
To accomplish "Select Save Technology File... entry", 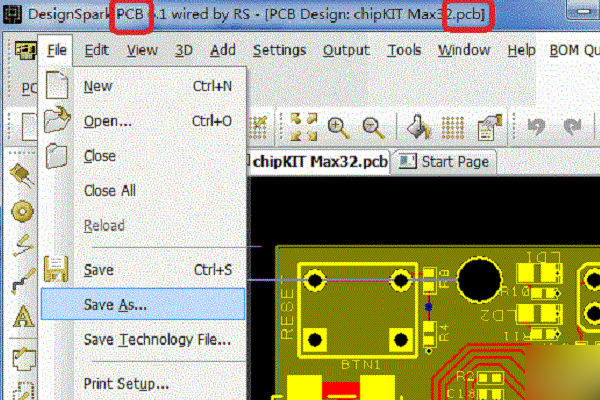I will (143, 340).
